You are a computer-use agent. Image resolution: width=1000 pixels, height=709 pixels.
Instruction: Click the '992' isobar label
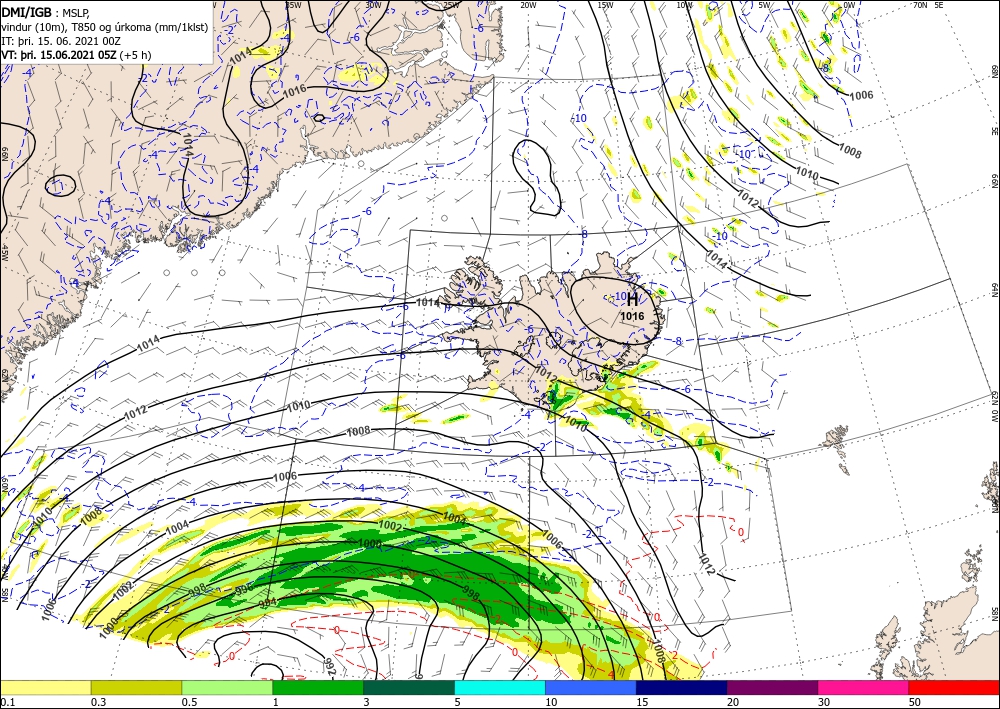(x=331, y=666)
